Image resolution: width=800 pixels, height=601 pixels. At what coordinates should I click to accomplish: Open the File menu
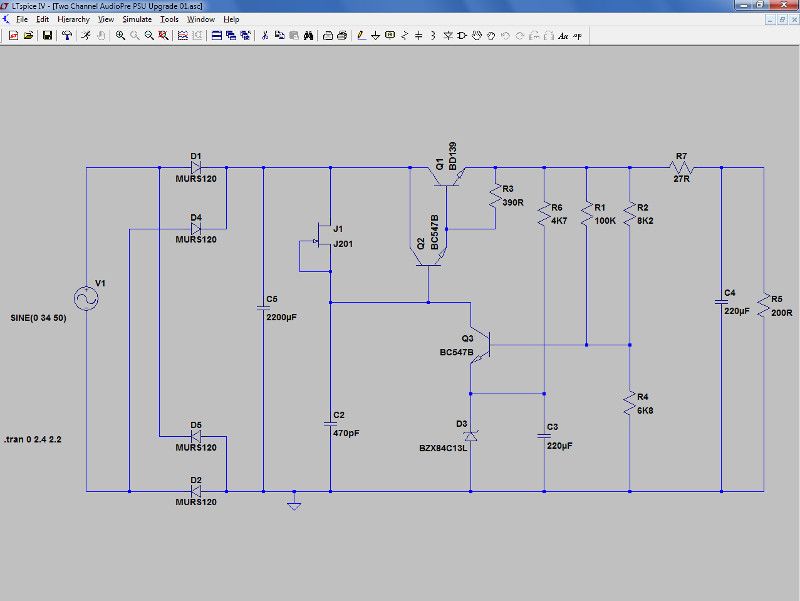22,19
